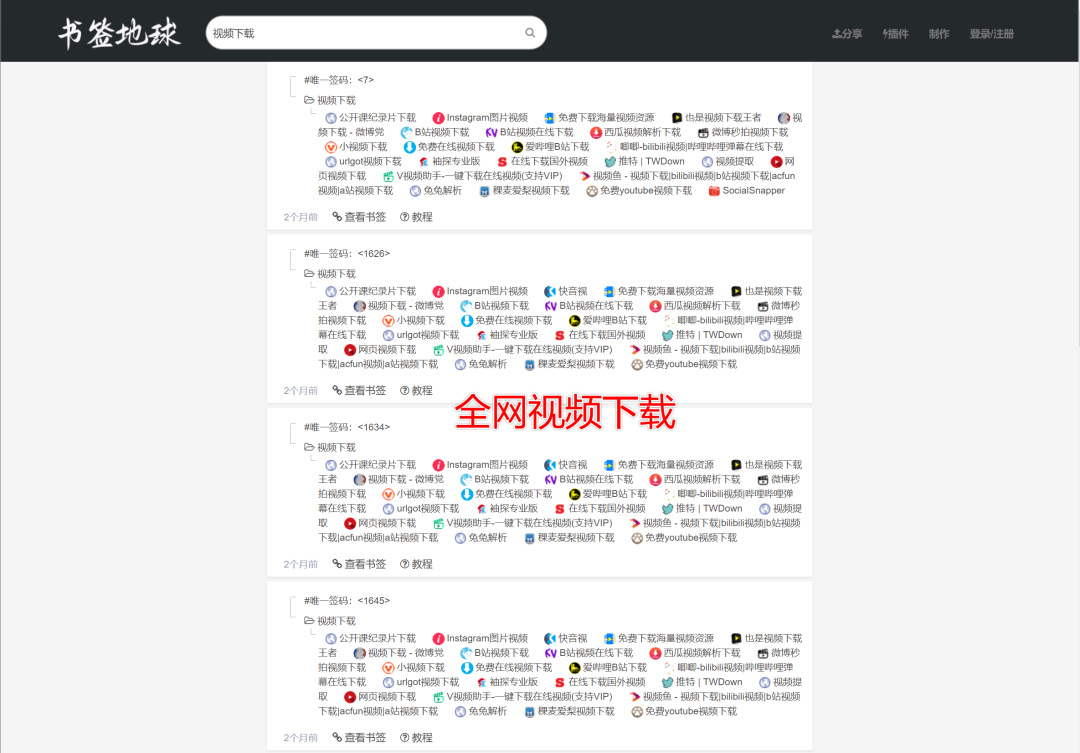Click the 公开课纪录片下载 favicon in card <7>
Image resolution: width=1080 pixels, height=753 pixels.
coord(331,118)
